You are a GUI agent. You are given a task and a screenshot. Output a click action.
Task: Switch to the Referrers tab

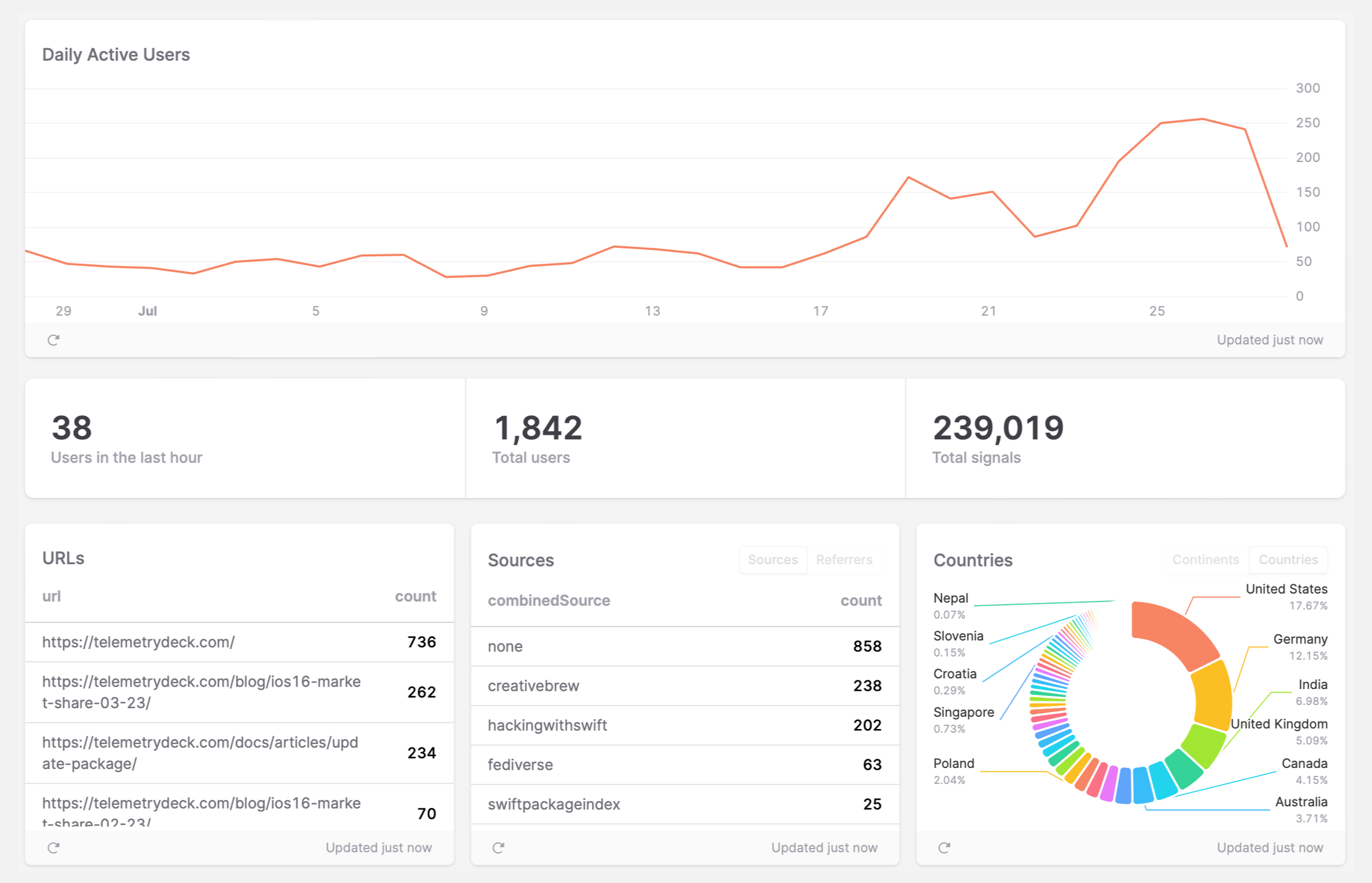pos(844,560)
